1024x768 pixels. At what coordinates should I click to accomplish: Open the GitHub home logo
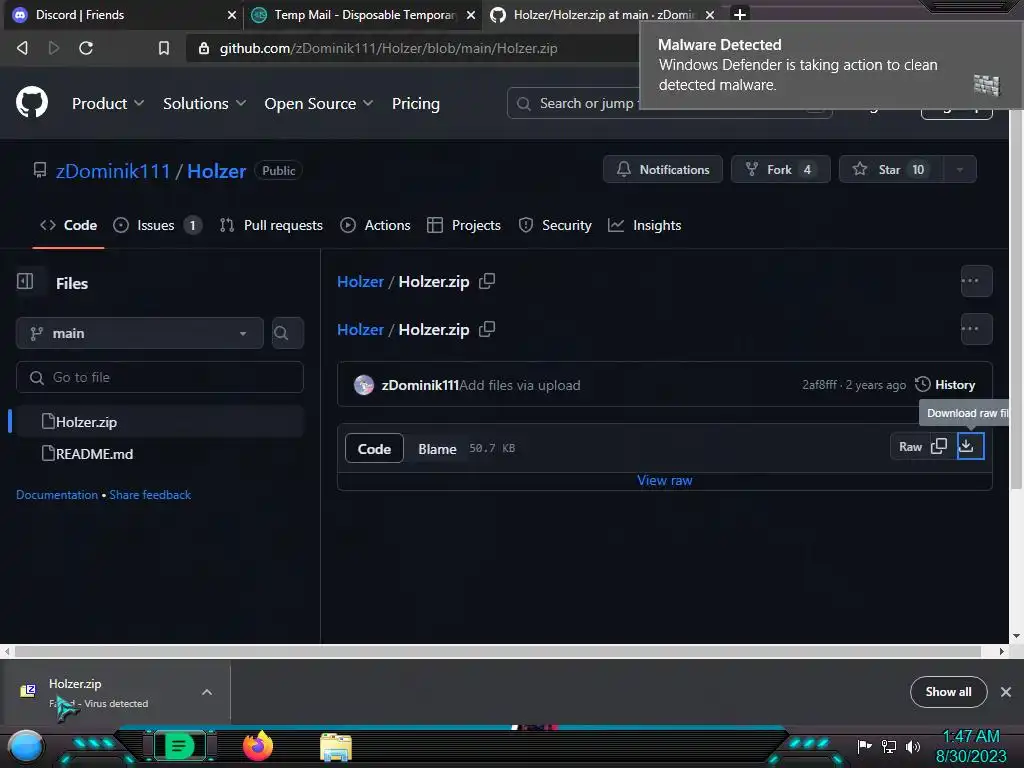32,103
